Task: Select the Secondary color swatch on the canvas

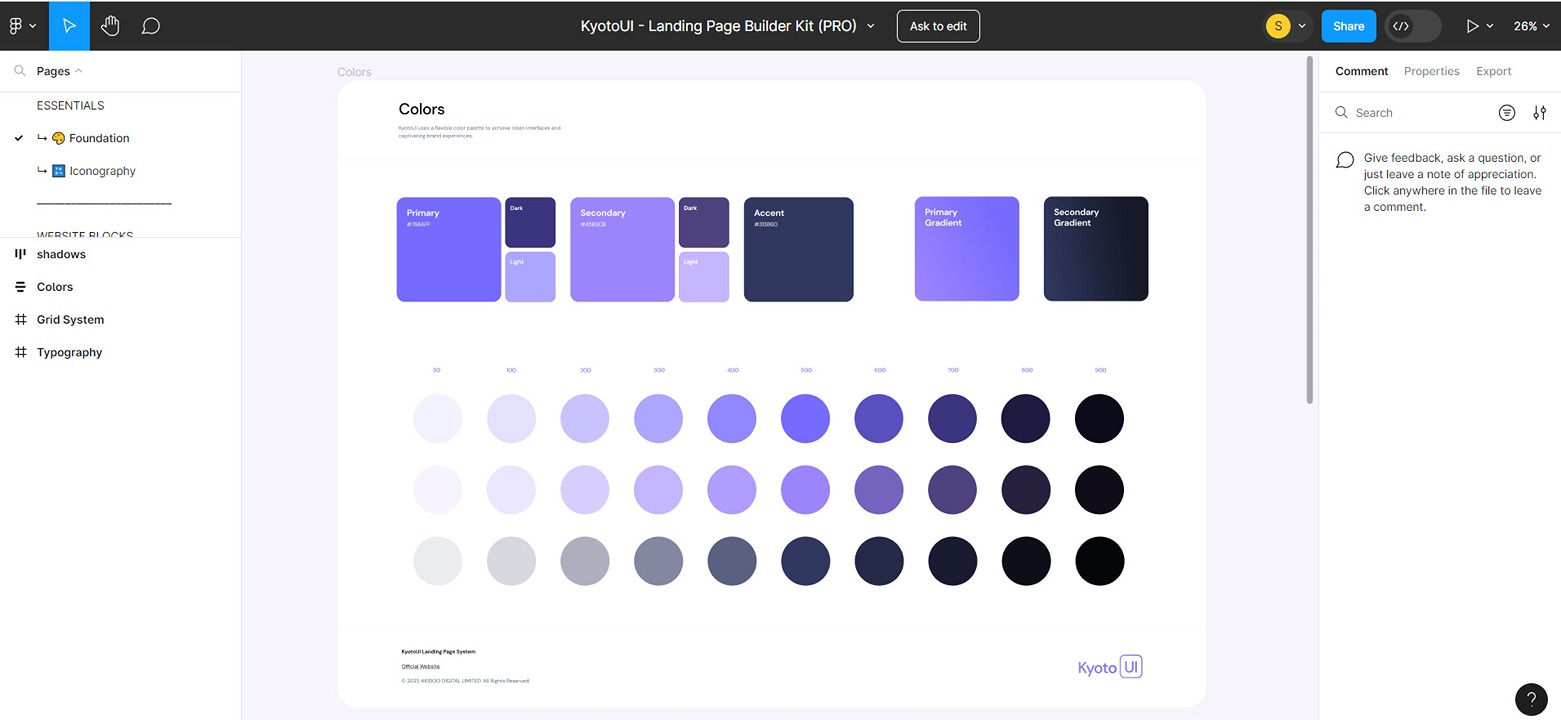Action: (x=622, y=248)
